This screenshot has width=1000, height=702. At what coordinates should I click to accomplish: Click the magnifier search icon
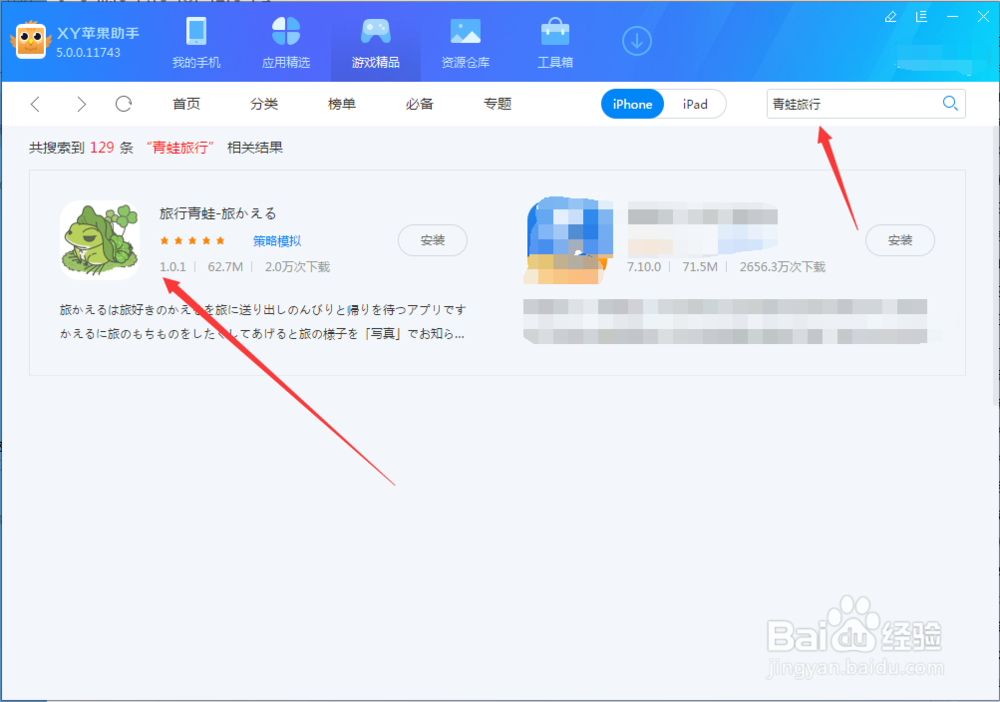950,103
